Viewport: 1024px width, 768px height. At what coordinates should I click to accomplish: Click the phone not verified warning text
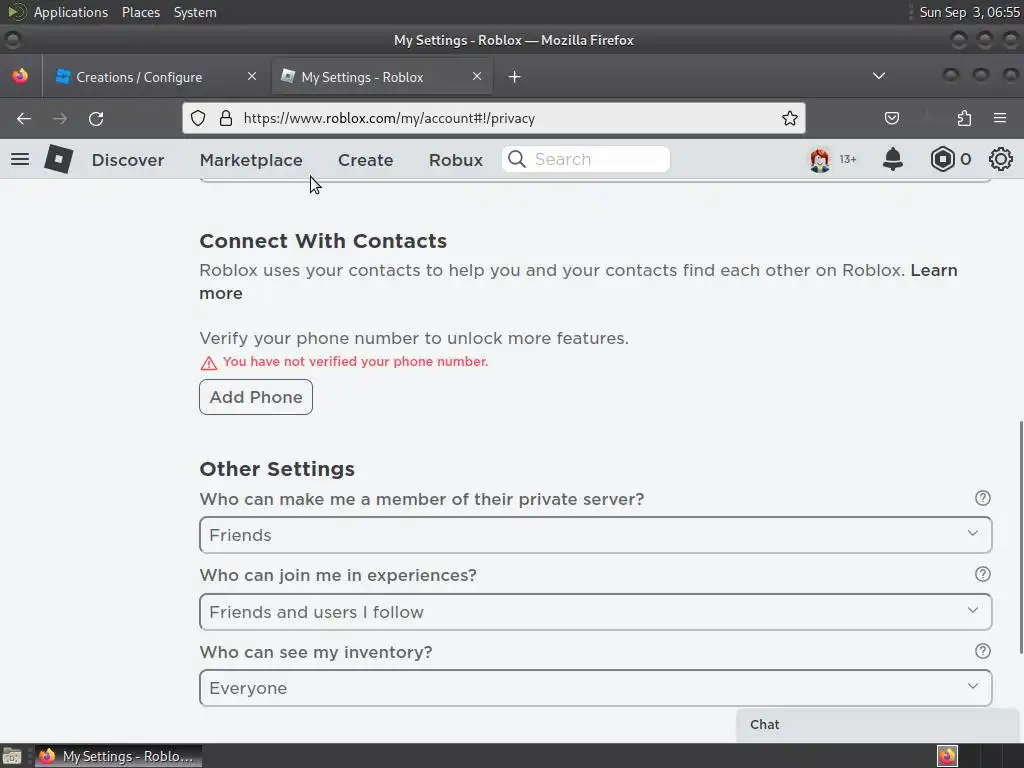[355, 362]
